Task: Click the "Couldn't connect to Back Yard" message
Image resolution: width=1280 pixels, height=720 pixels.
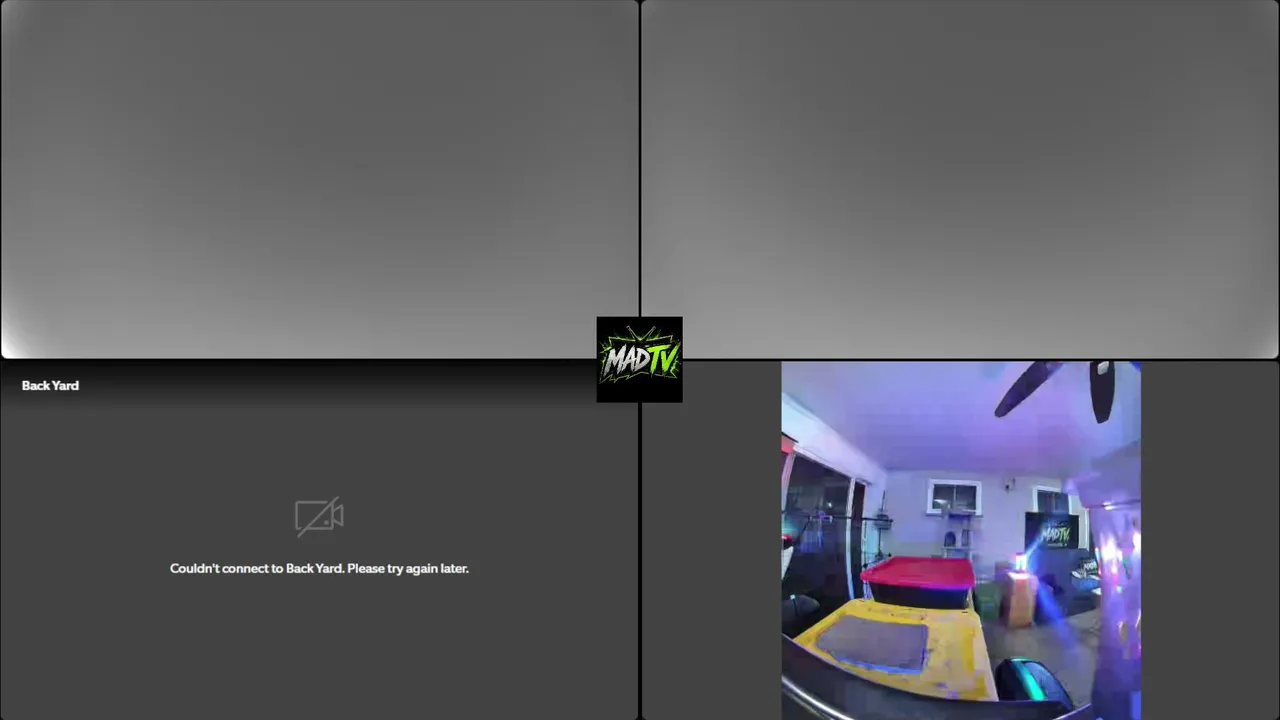Action: (319, 568)
